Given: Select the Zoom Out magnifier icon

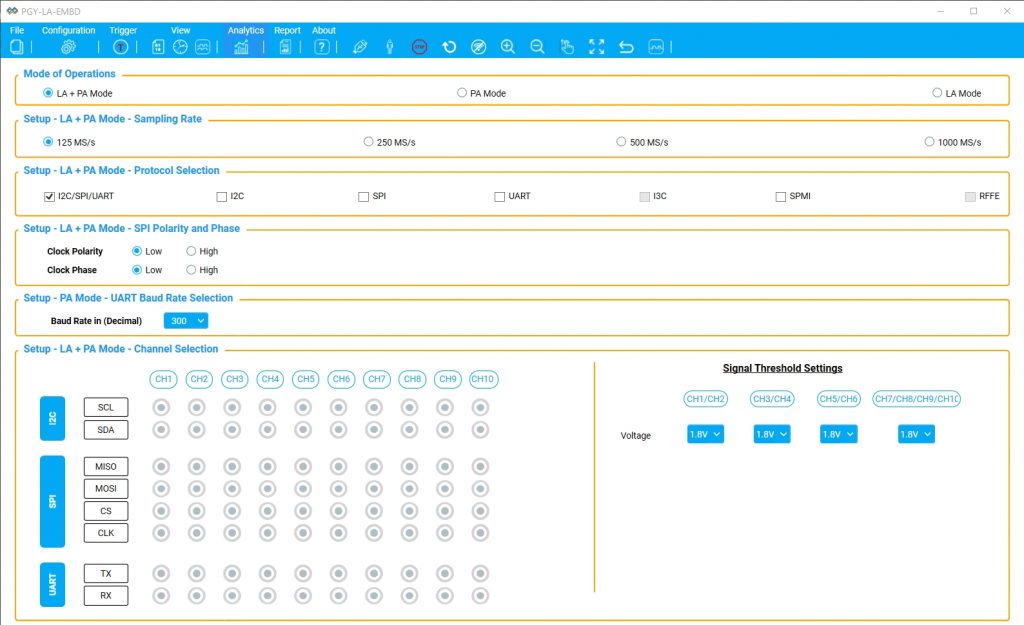Looking at the screenshot, I should 537,47.
